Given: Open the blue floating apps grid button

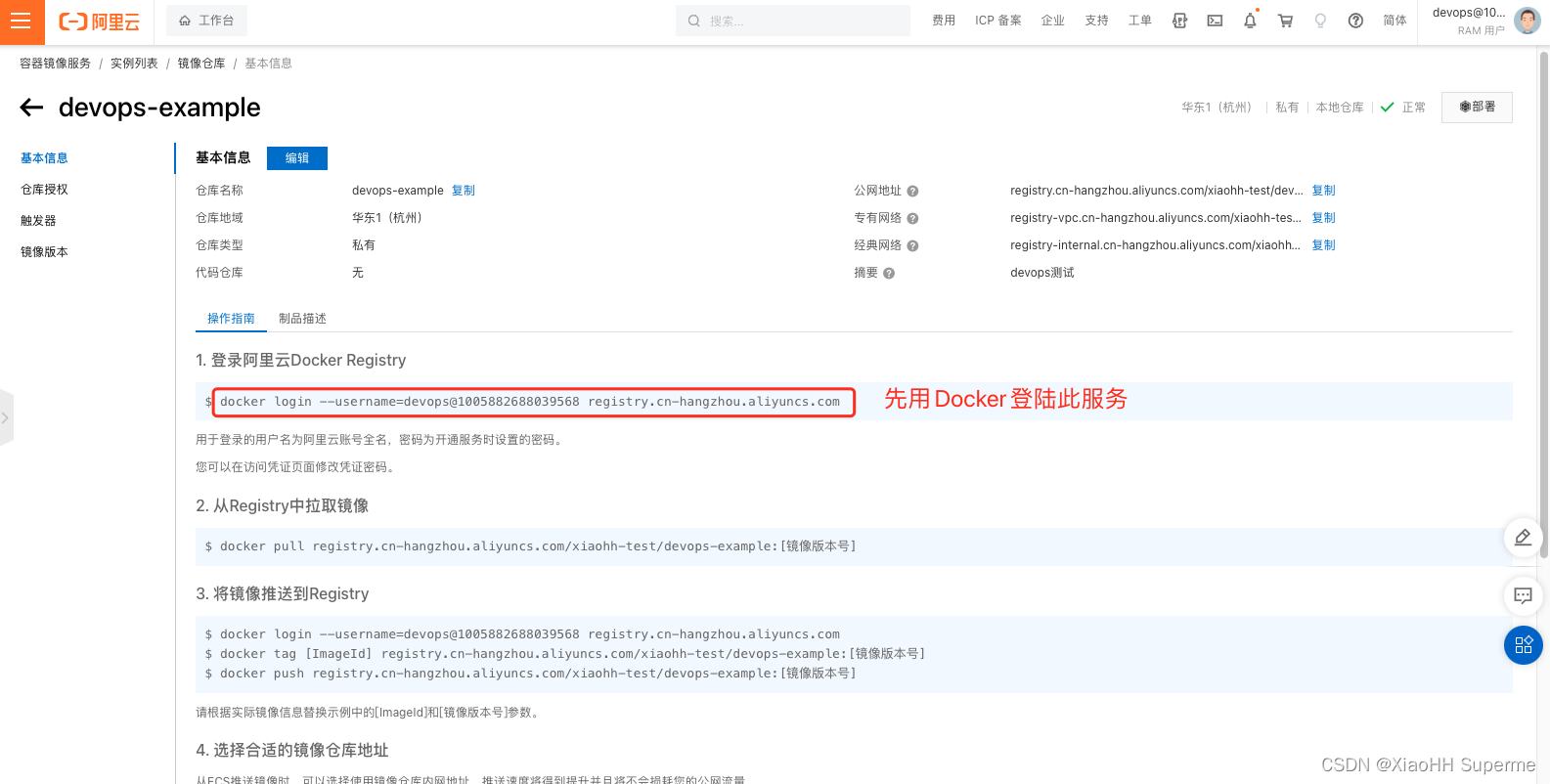Looking at the screenshot, I should coord(1523,645).
